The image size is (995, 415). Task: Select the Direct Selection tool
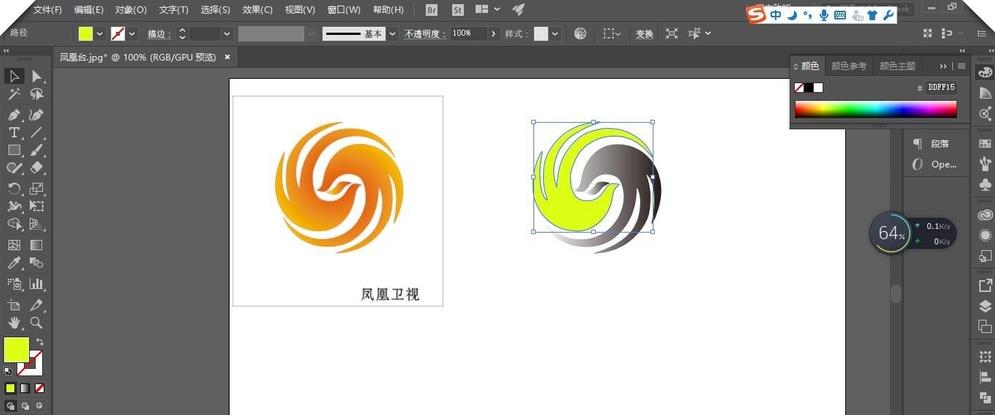[x=37, y=77]
